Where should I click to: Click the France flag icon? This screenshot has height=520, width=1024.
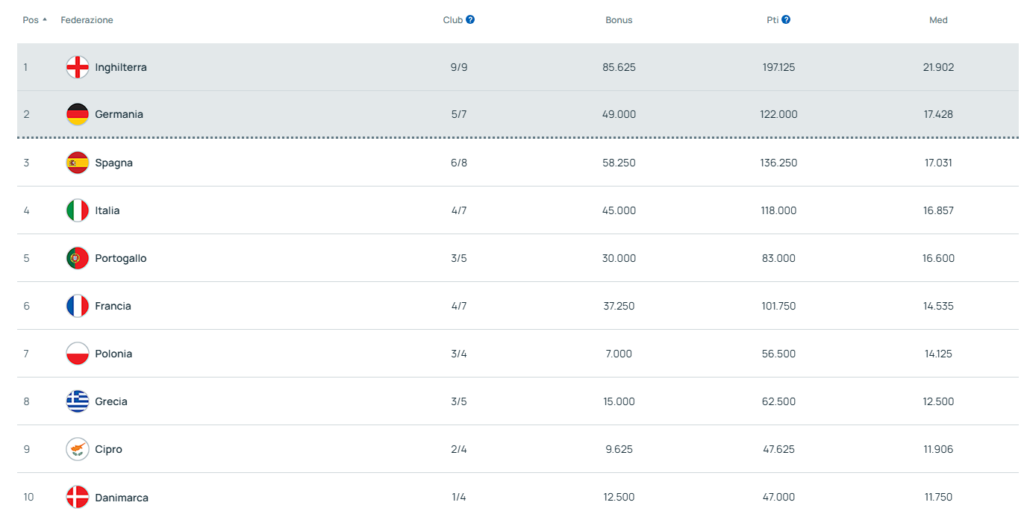point(78,306)
